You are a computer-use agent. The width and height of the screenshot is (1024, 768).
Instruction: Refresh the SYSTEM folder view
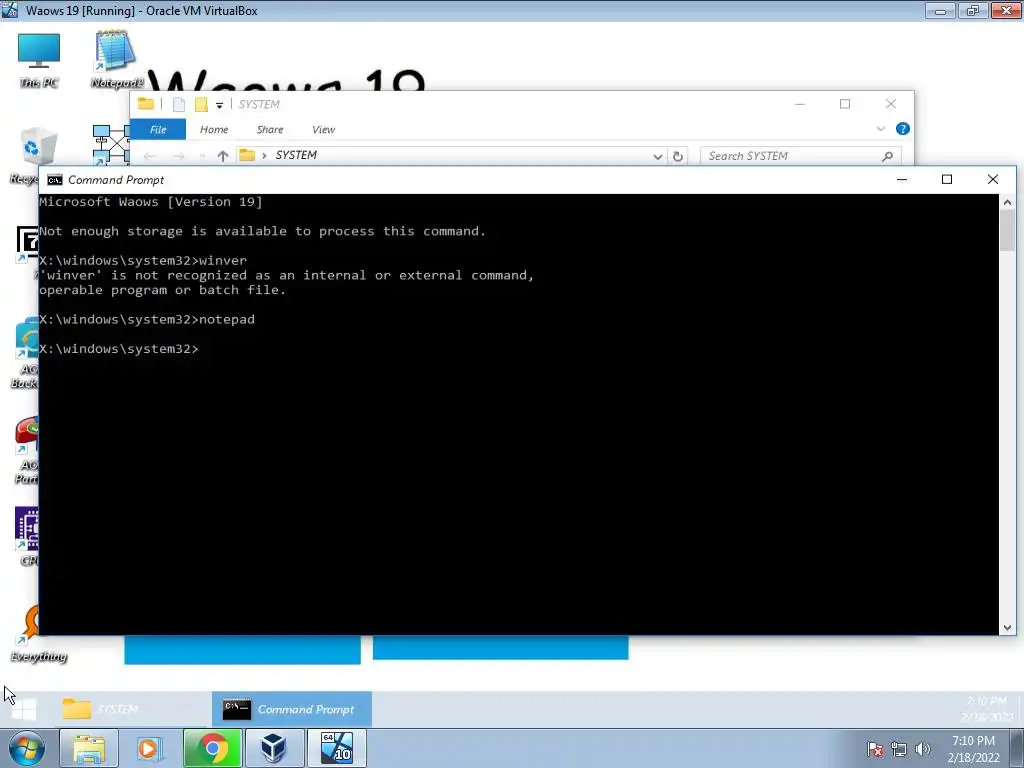(x=678, y=156)
